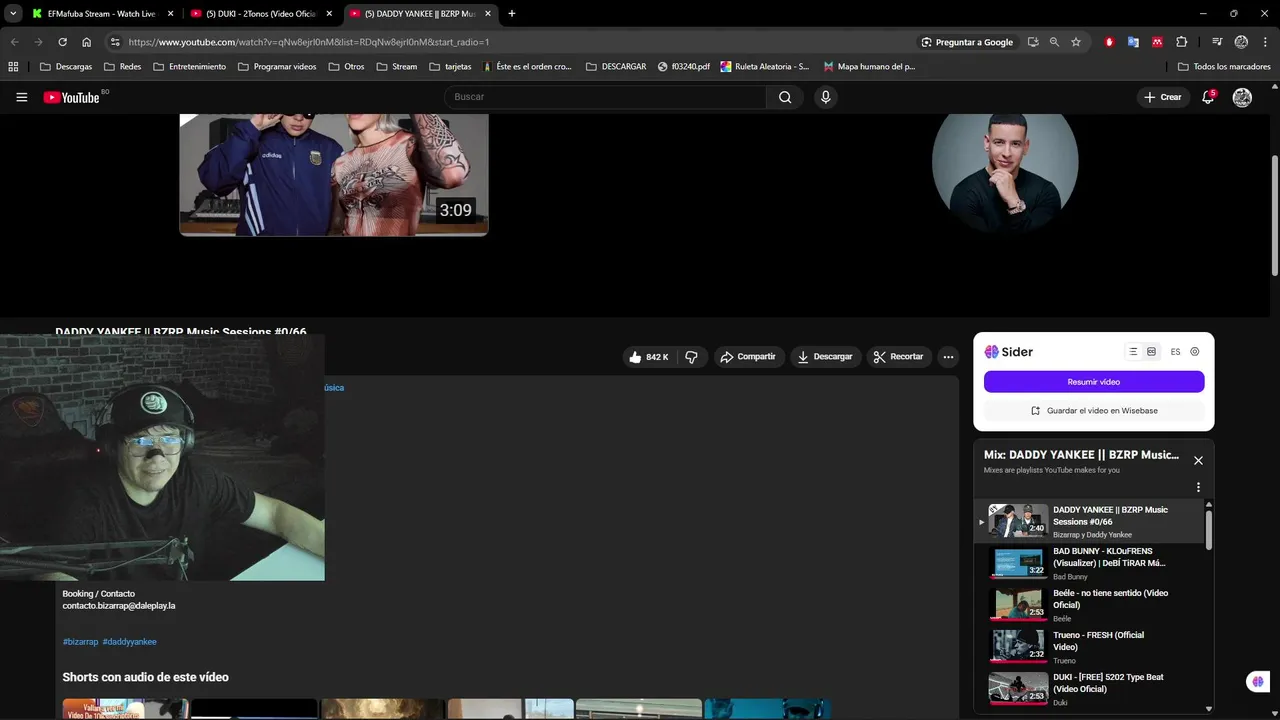Screen dimensions: 1280x720
Task: Open Stream bookmark folder
Action: pos(397,67)
